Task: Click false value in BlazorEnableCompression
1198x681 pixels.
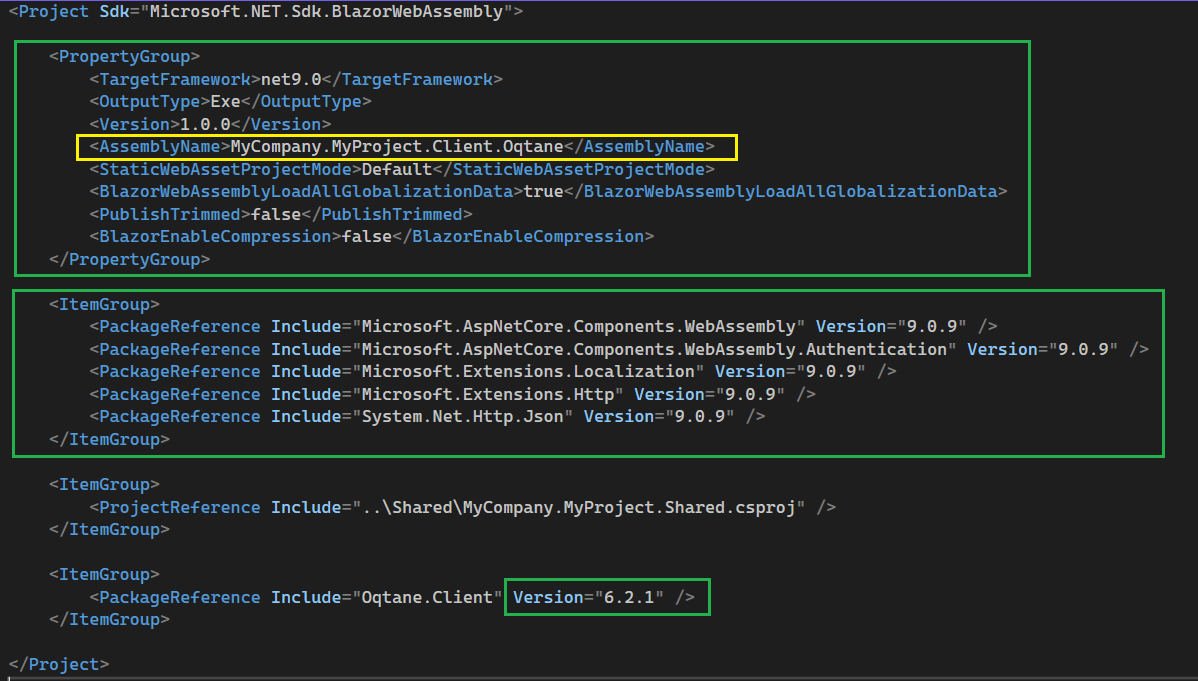Action: (366, 236)
